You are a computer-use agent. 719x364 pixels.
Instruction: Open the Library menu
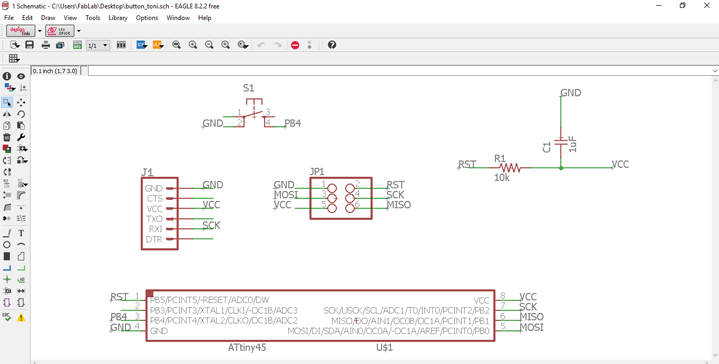point(118,18)
